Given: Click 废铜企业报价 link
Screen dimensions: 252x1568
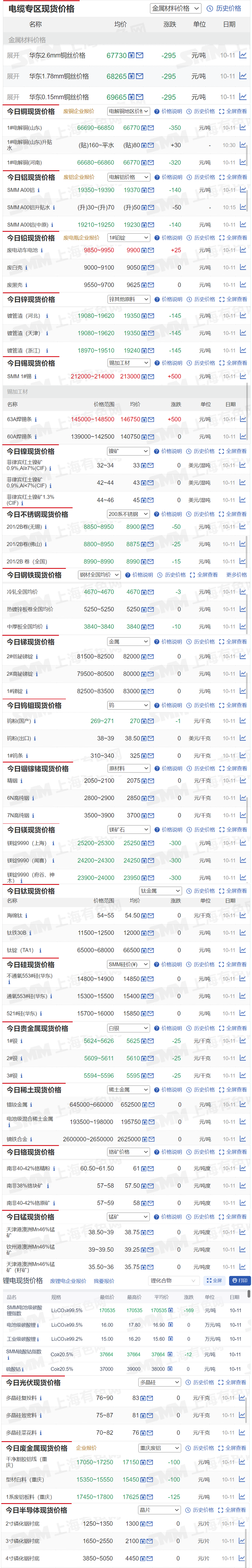Looking at the screenshot, I should click(x=79, y=111).
